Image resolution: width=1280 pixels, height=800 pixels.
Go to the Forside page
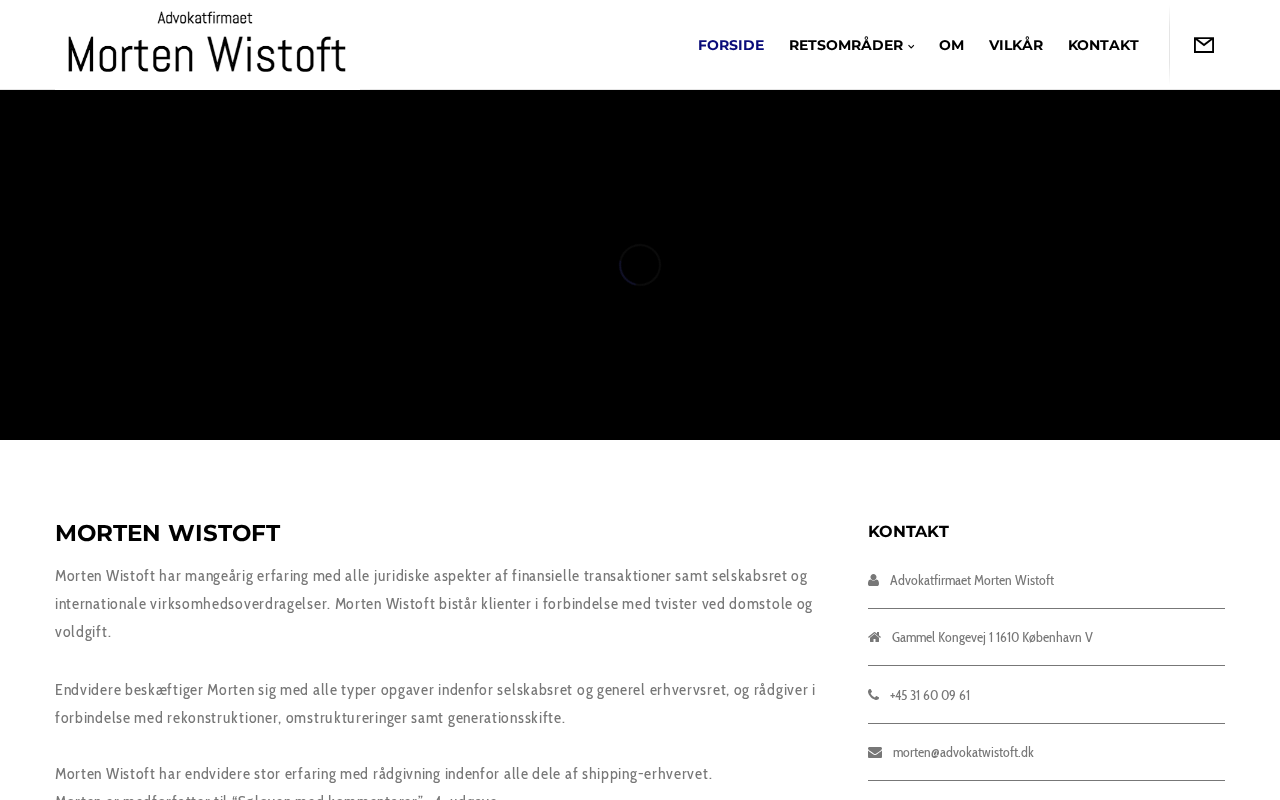[731, 45]
